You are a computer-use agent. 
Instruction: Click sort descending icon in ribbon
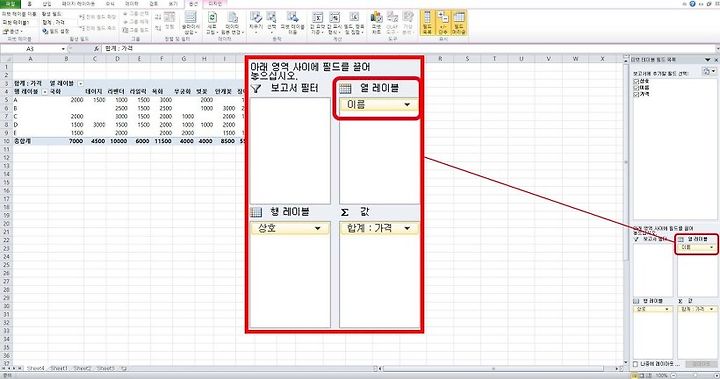click(x=158, y=28)
